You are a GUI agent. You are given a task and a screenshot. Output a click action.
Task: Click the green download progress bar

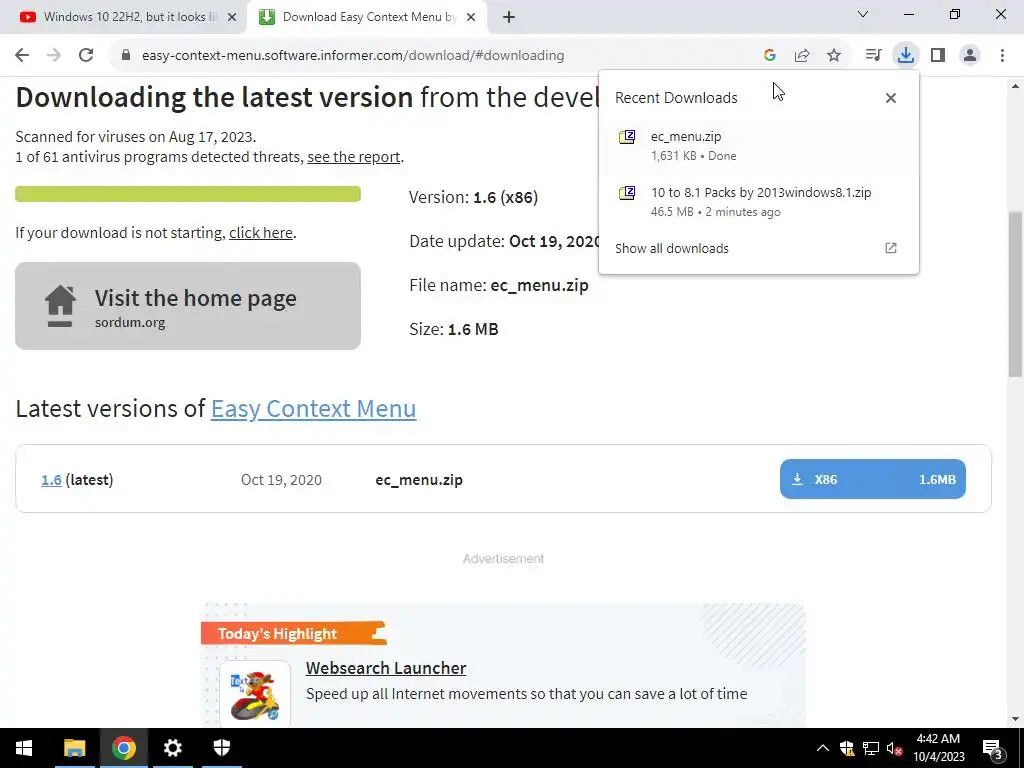(x=188, y=194)
